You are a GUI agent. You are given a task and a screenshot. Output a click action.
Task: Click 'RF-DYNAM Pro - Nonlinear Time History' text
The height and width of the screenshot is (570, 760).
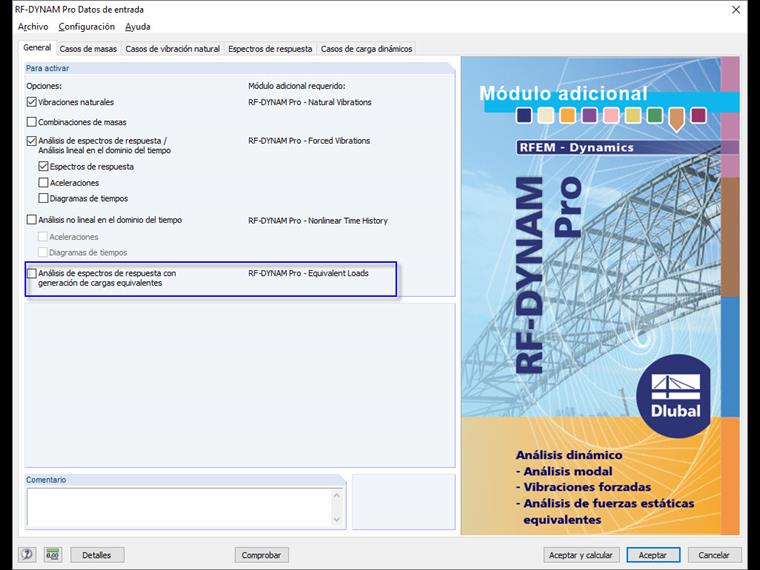pyautogui.click(x=318, y=221)
